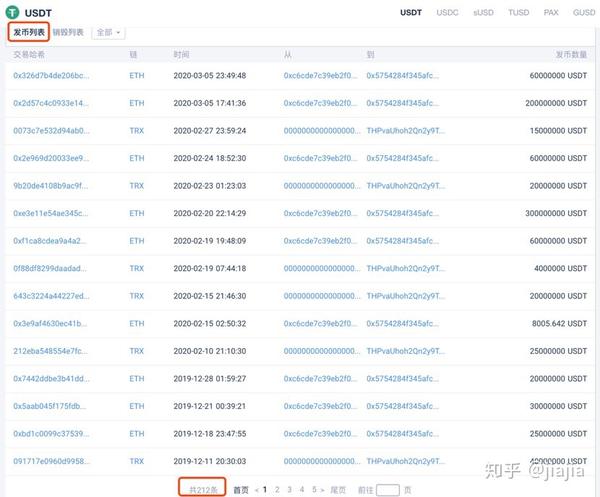Screen dimensions: 600x497
Task: Click the 时间 column header
Action: (x=181, y=55)
